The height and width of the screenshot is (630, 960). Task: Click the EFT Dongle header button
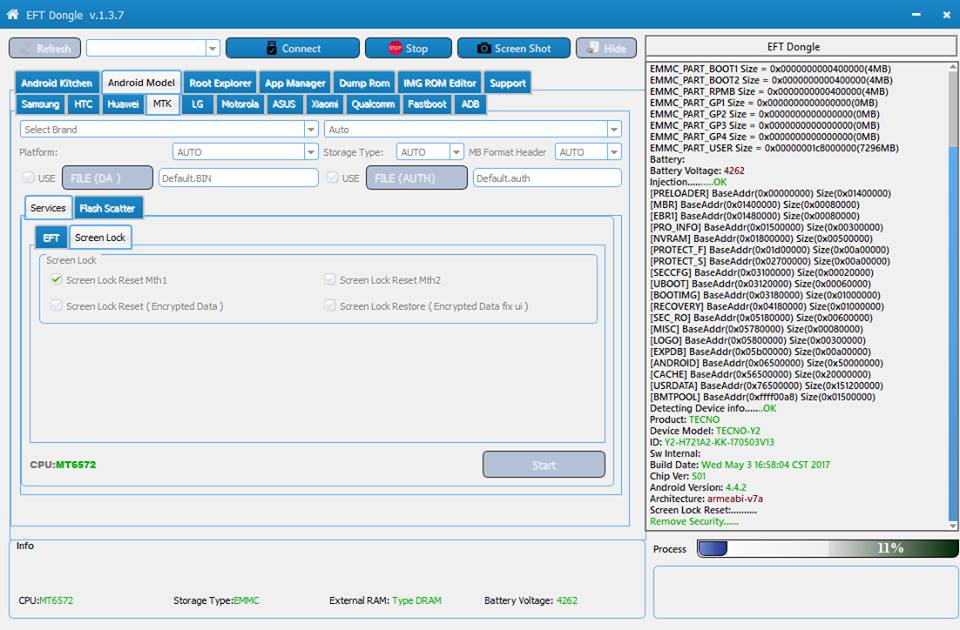tap(800, 47)
